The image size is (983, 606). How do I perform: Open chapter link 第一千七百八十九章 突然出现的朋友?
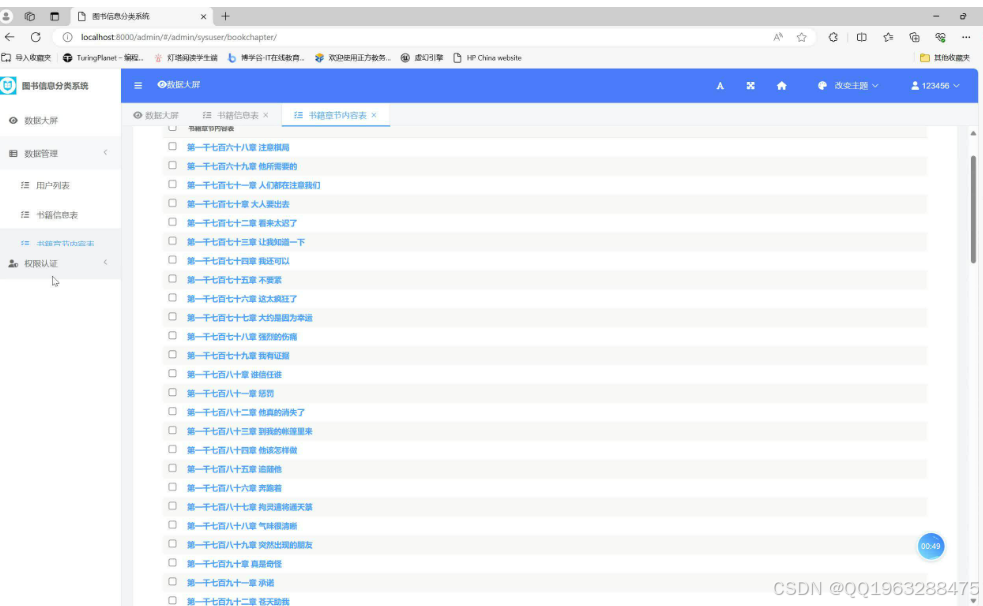(250, 545)
